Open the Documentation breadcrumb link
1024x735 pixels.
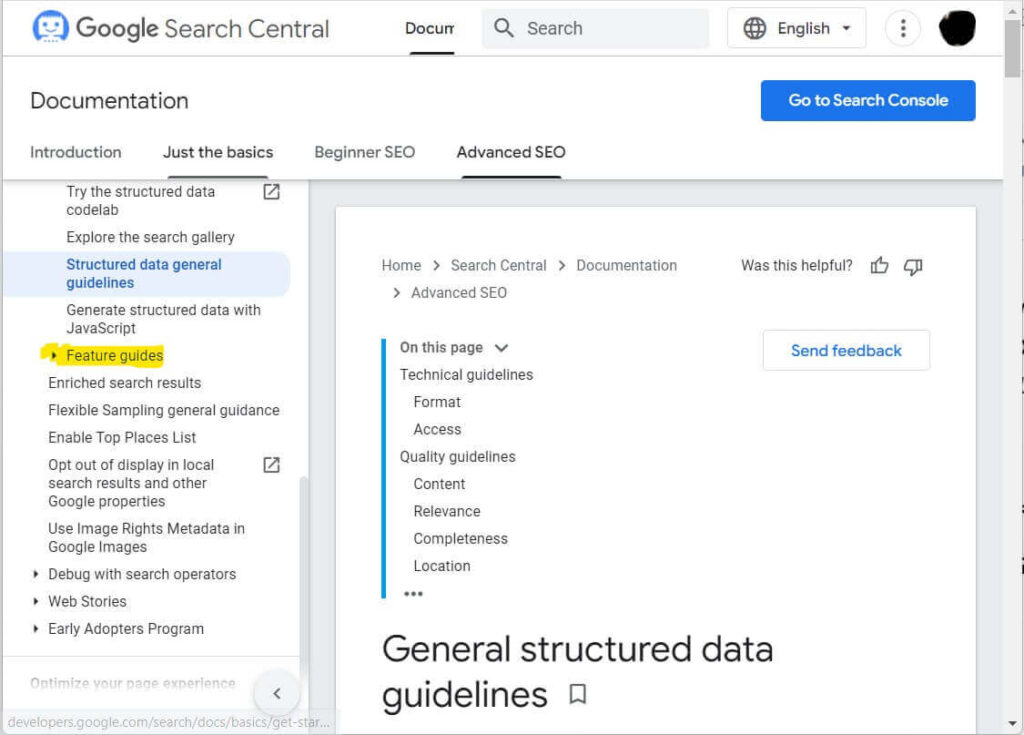click(x=626, y=265)
